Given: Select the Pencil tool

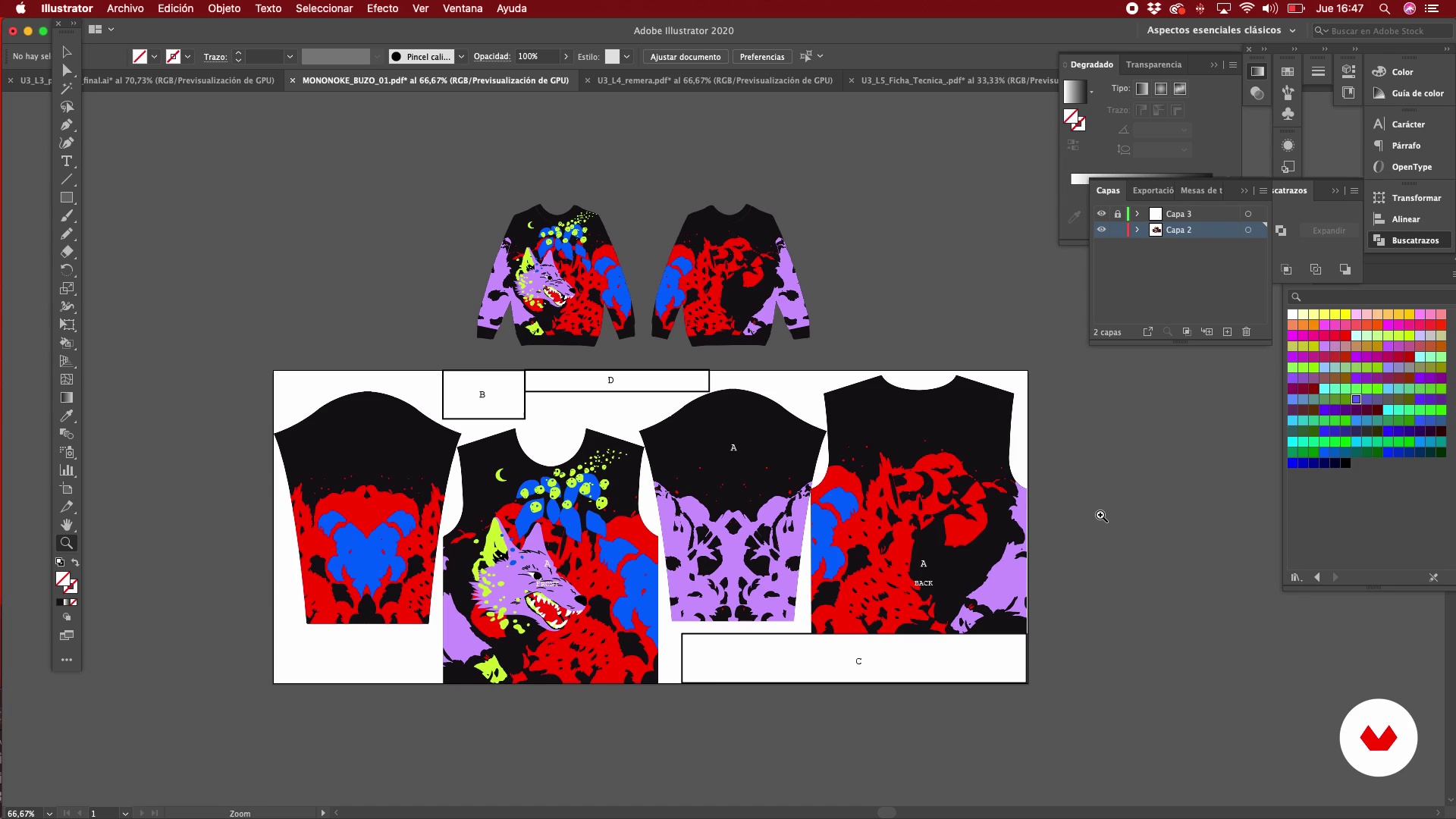Looking at the screenshot, I should (x=67, y=234).
